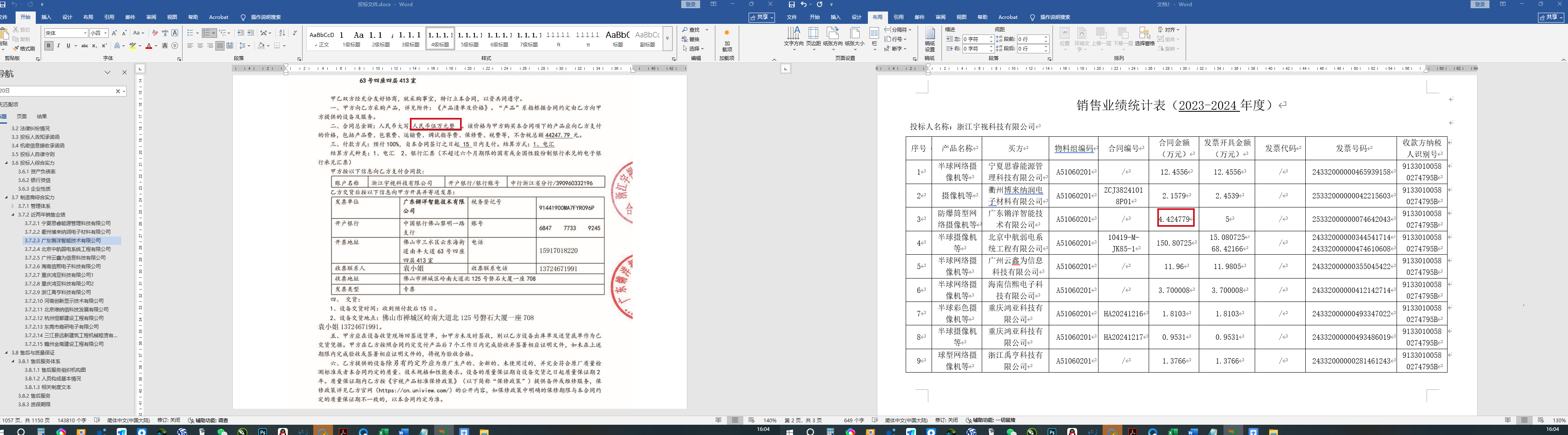1568x435 pixels.
Task: Open 视图 tab in 文档1 window
Action: tap(961, 17)
